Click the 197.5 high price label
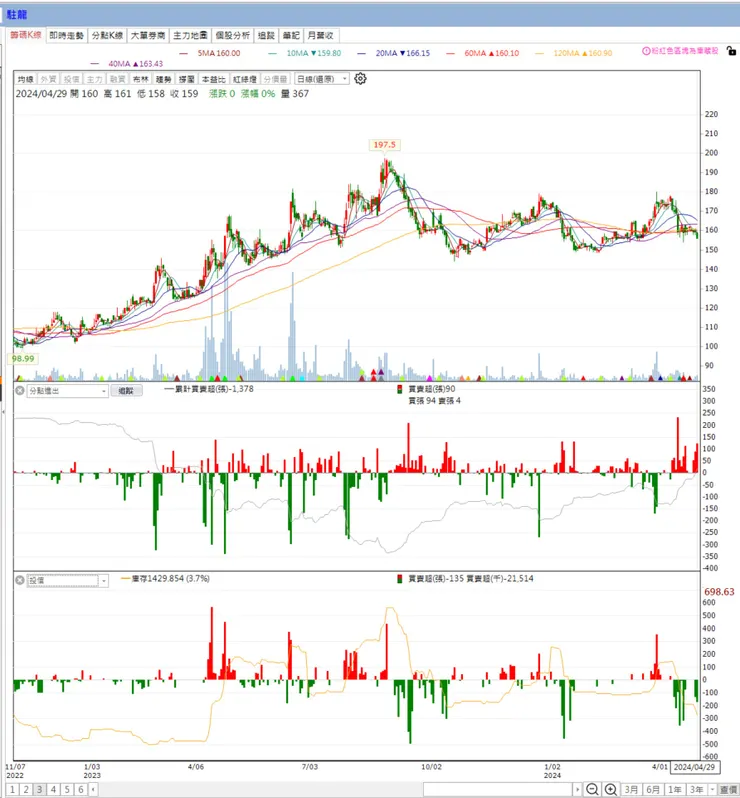Viewport: 740px width, 798px height. [x=385, y=145]
